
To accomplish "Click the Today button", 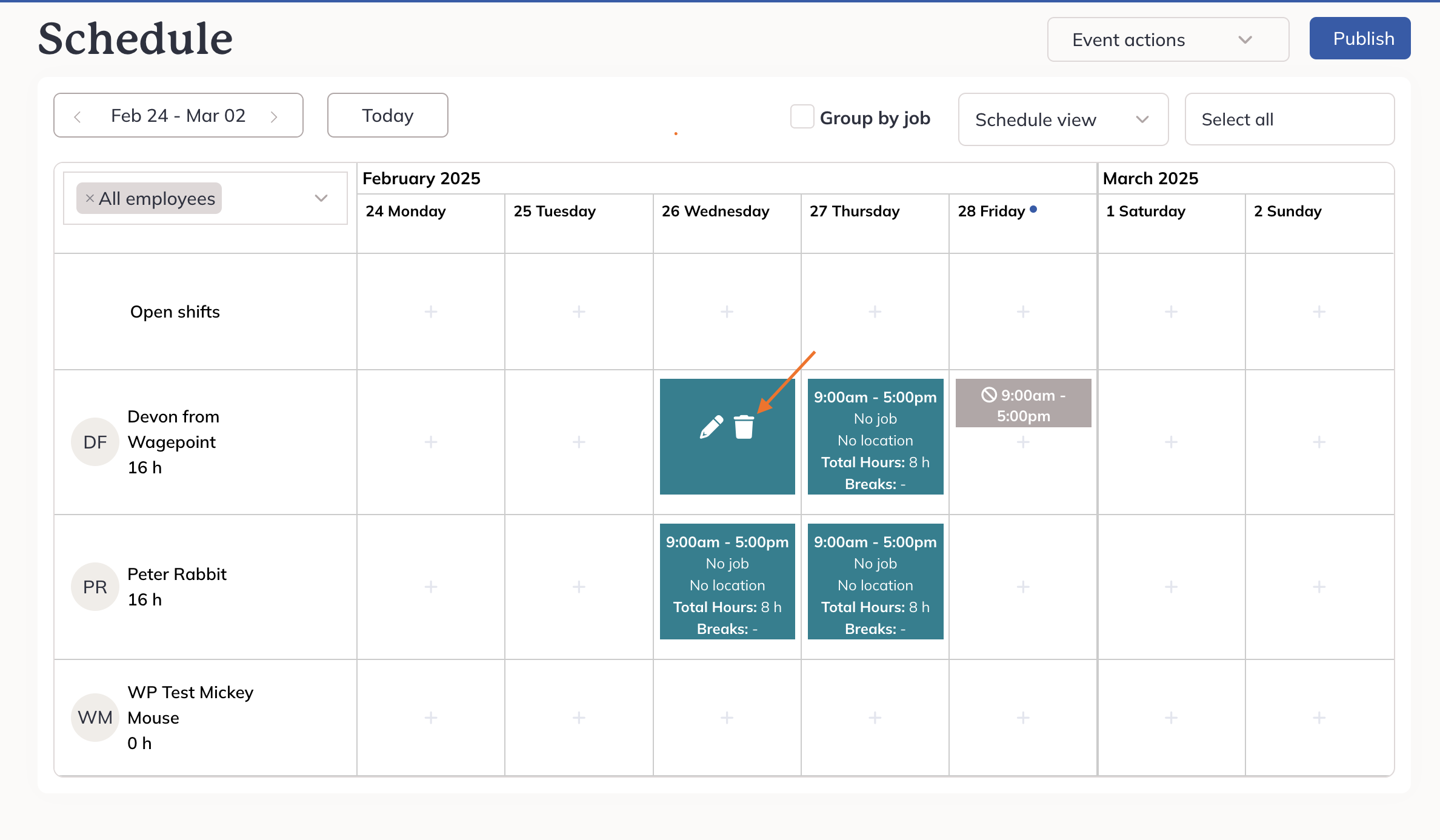I will (388, 115).
